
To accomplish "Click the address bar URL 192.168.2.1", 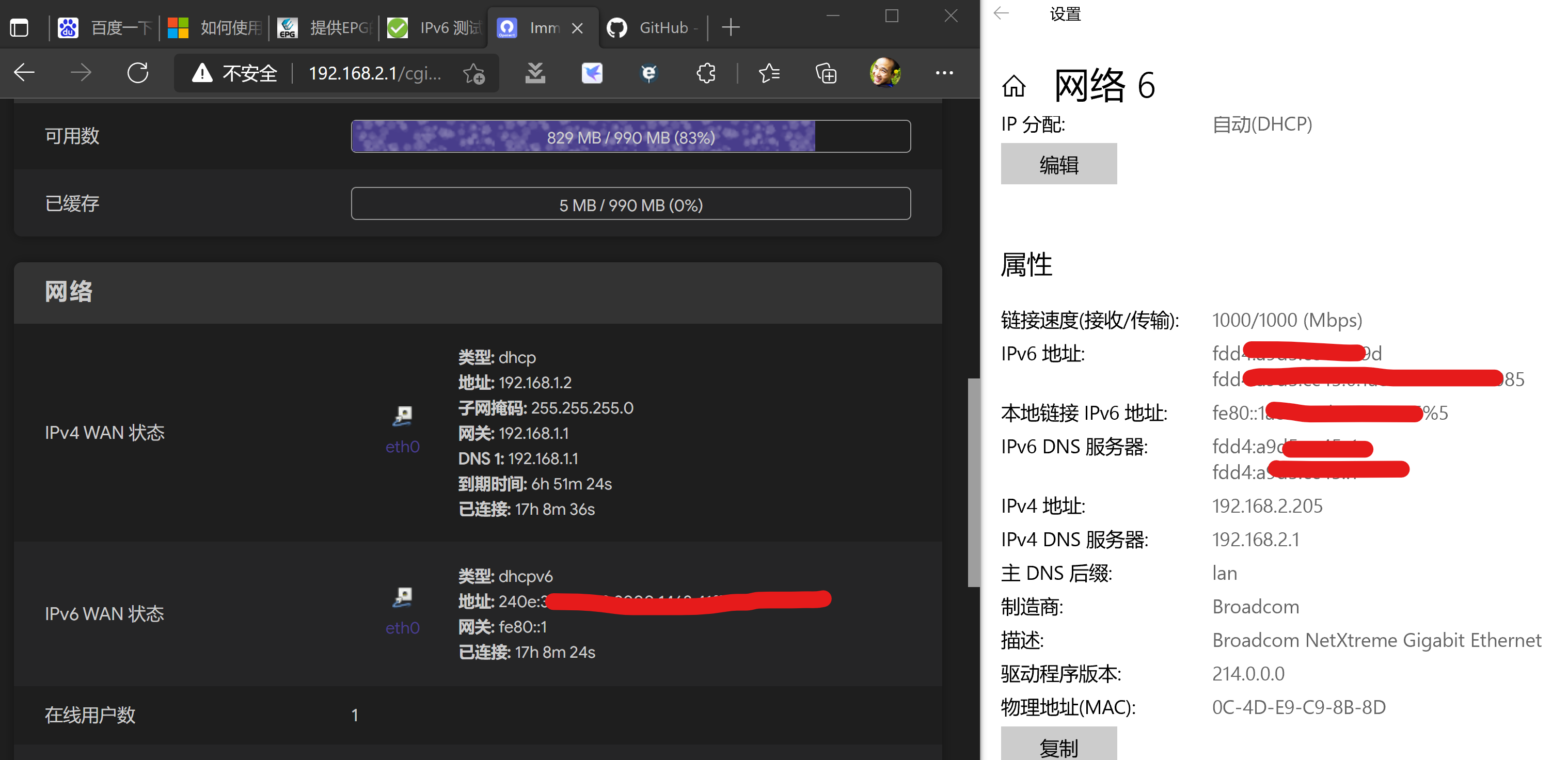I will (x=375, y=74).
